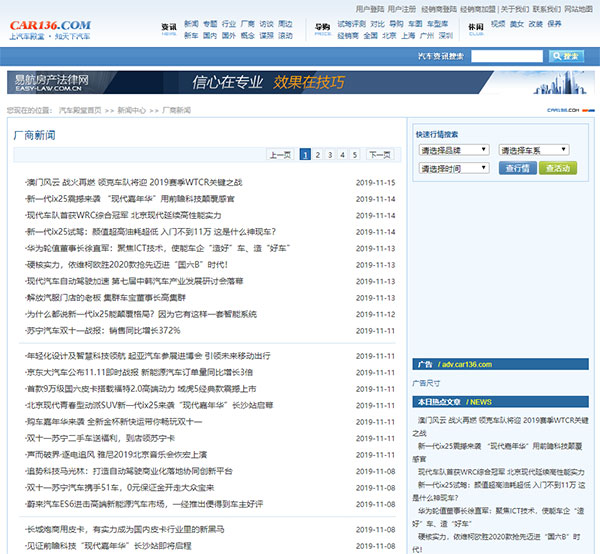Image resolution: width=600 pixels, height=554 pixels.
Task: Select the 广州 city link
Action: coord(427,36)
